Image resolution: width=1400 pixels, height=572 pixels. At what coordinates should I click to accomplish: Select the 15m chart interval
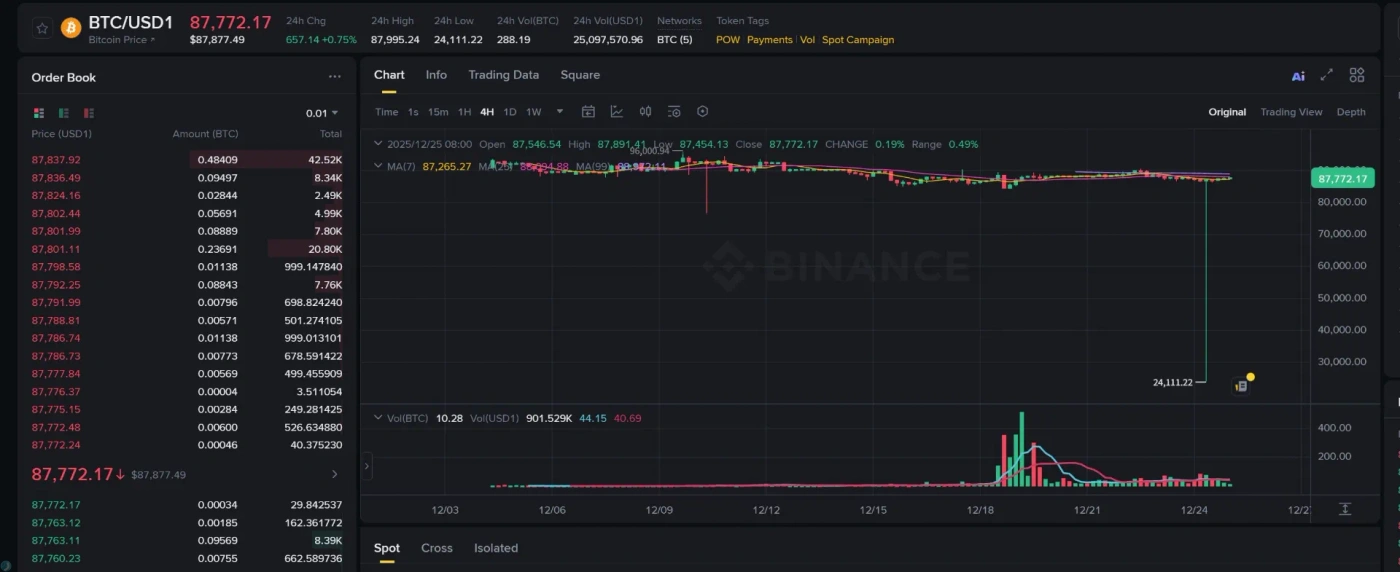[438, 112]
